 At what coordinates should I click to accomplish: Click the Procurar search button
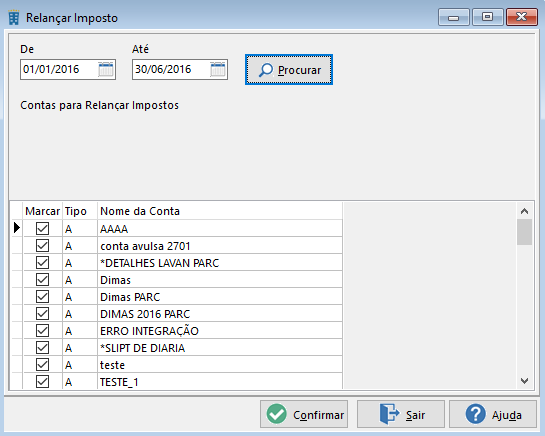coord(289,70)
